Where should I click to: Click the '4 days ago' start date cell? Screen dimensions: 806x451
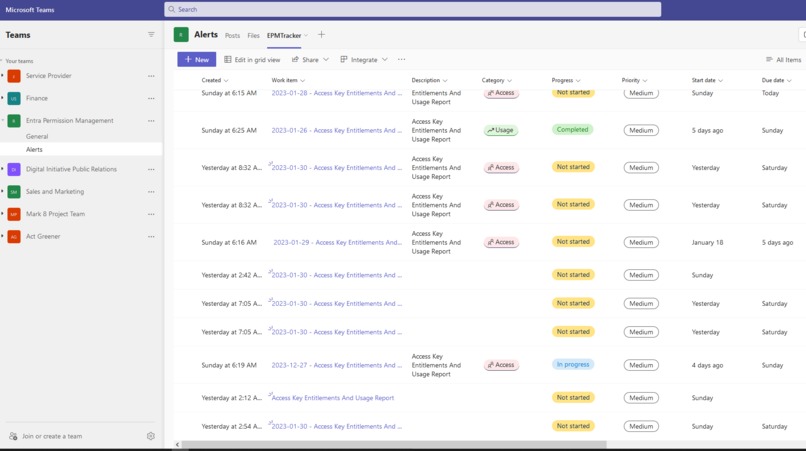(707, 365)
